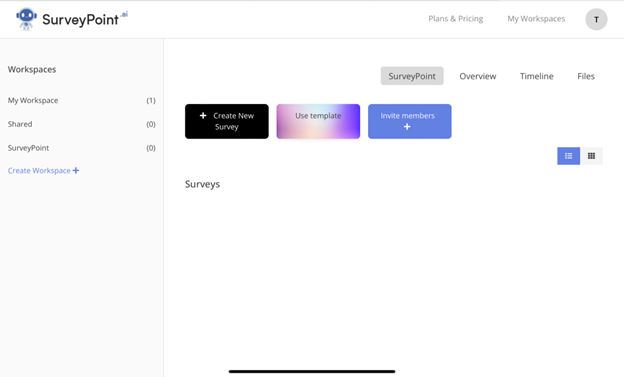Open Plans & Pricing page
Image resolution: width=624 pixels, height=377 pixels.
click(456, 19)
